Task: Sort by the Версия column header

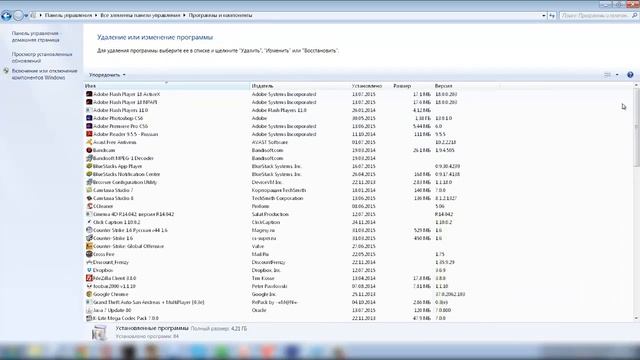Action: click(x=466, y=86)
